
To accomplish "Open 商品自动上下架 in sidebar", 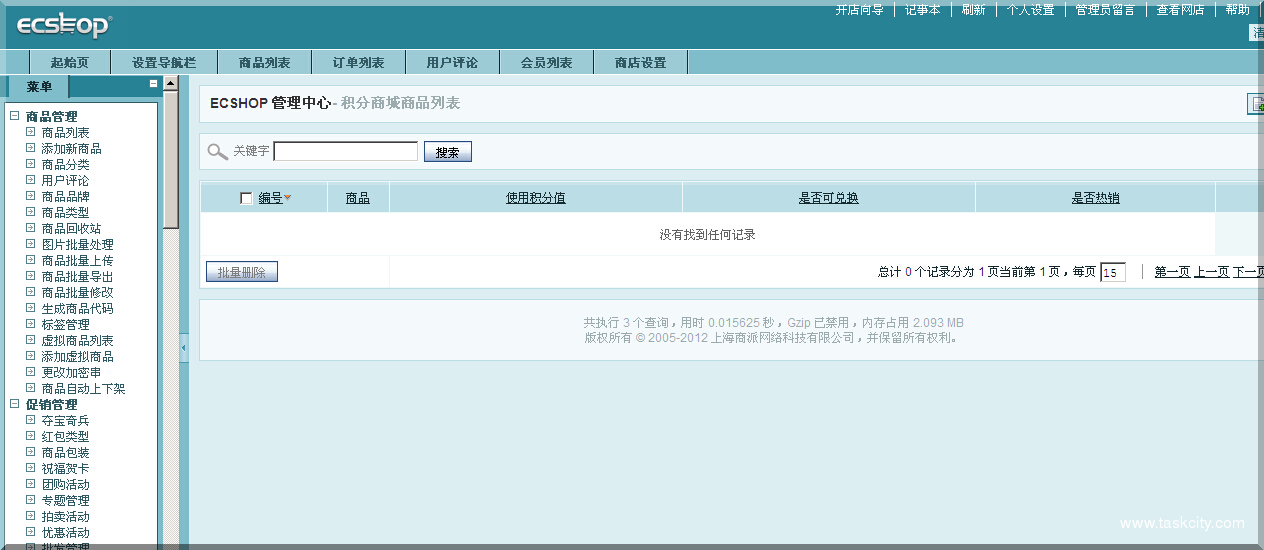I will coord(83,388).
